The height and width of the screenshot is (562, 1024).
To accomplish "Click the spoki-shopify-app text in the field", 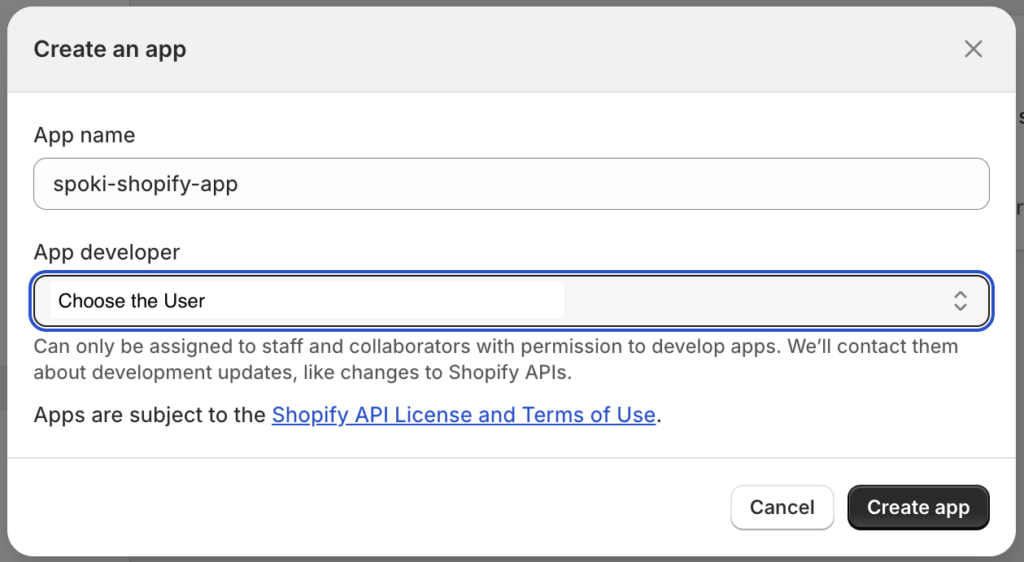I will (x=146, y=184).
